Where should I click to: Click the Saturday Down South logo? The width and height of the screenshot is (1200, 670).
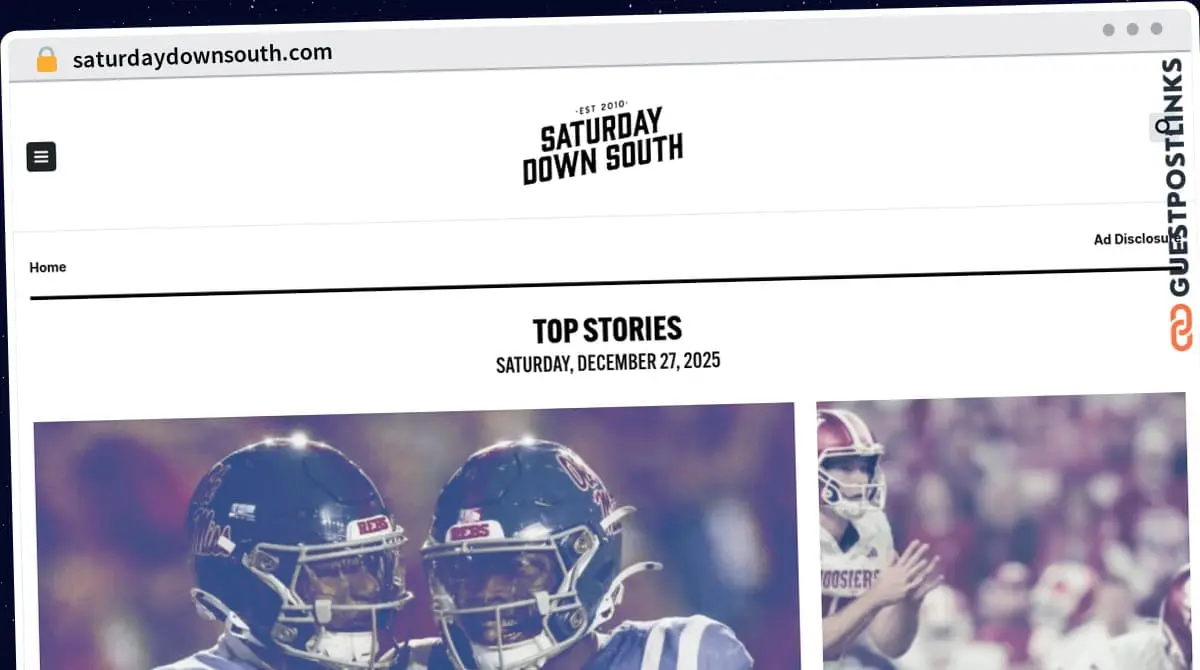(x=602, y=145)
